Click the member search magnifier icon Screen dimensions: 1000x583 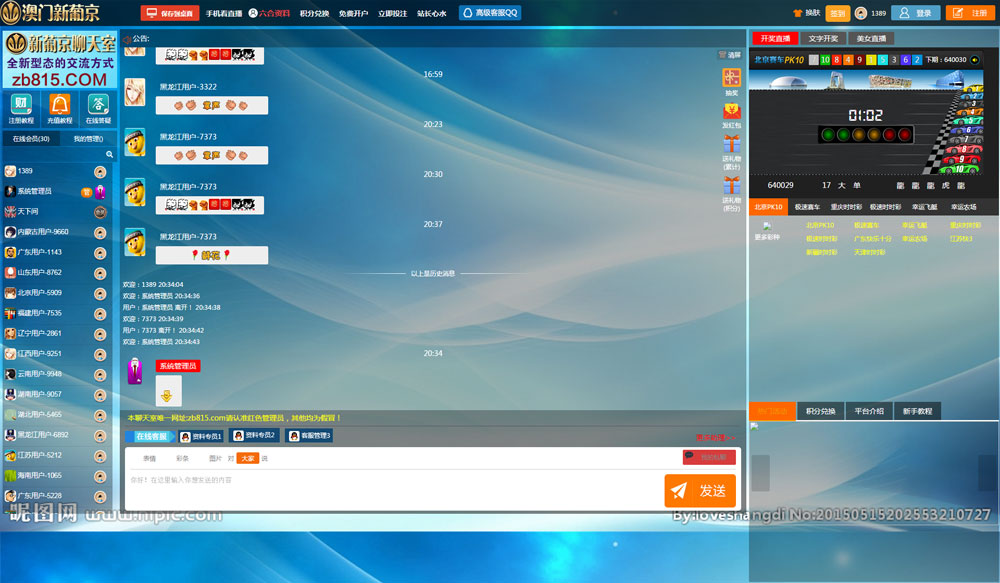(x=110, y=155)
